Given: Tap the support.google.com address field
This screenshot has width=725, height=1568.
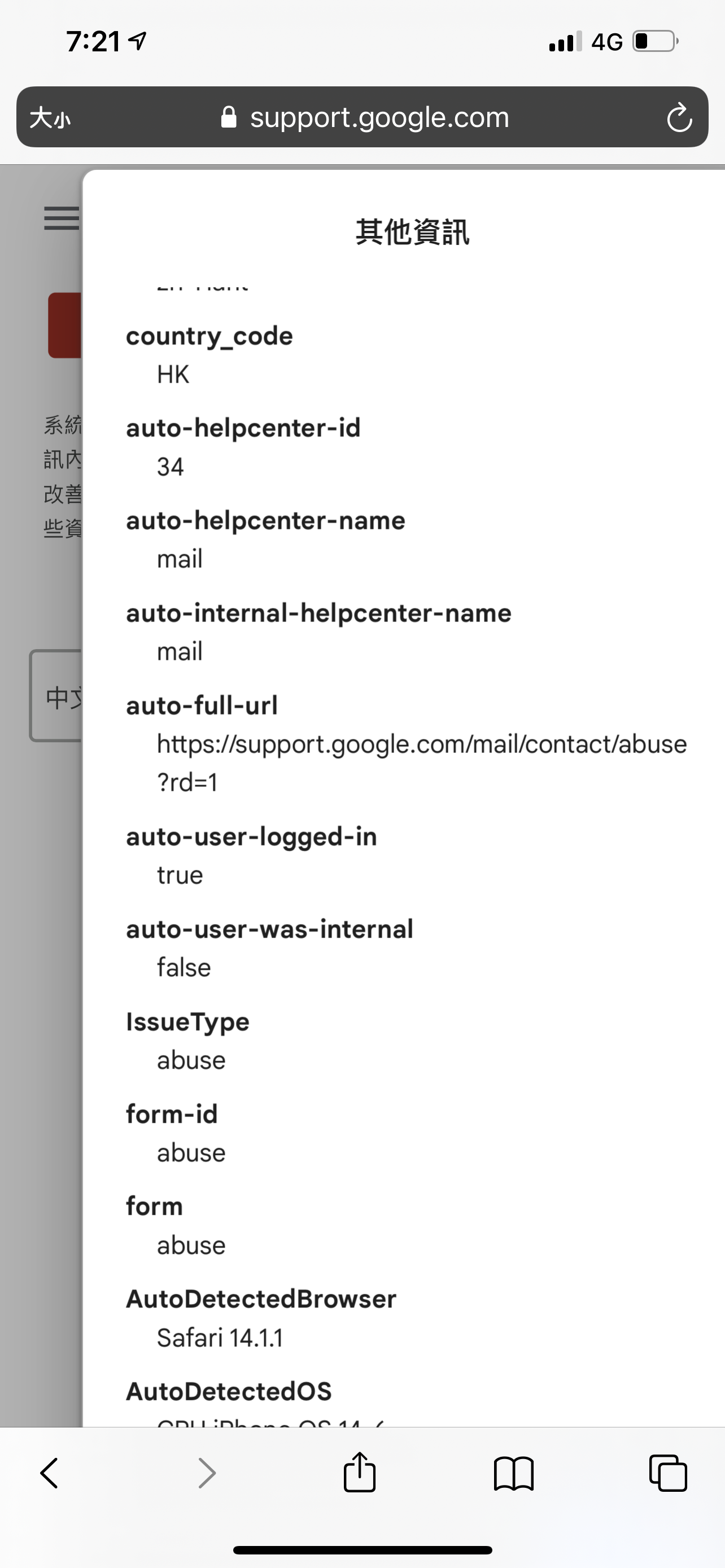Looking at the screenshot, I should point(379,117).
